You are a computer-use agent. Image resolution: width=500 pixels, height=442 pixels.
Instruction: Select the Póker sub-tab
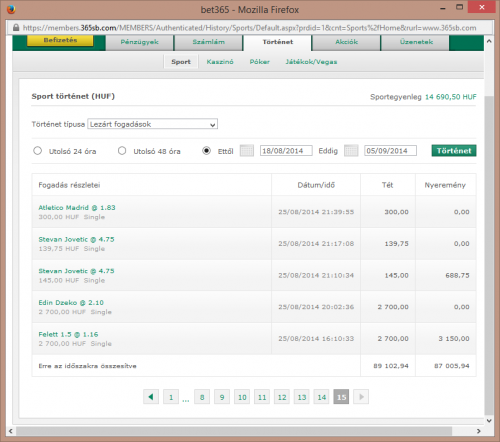[x=260, y=62]
